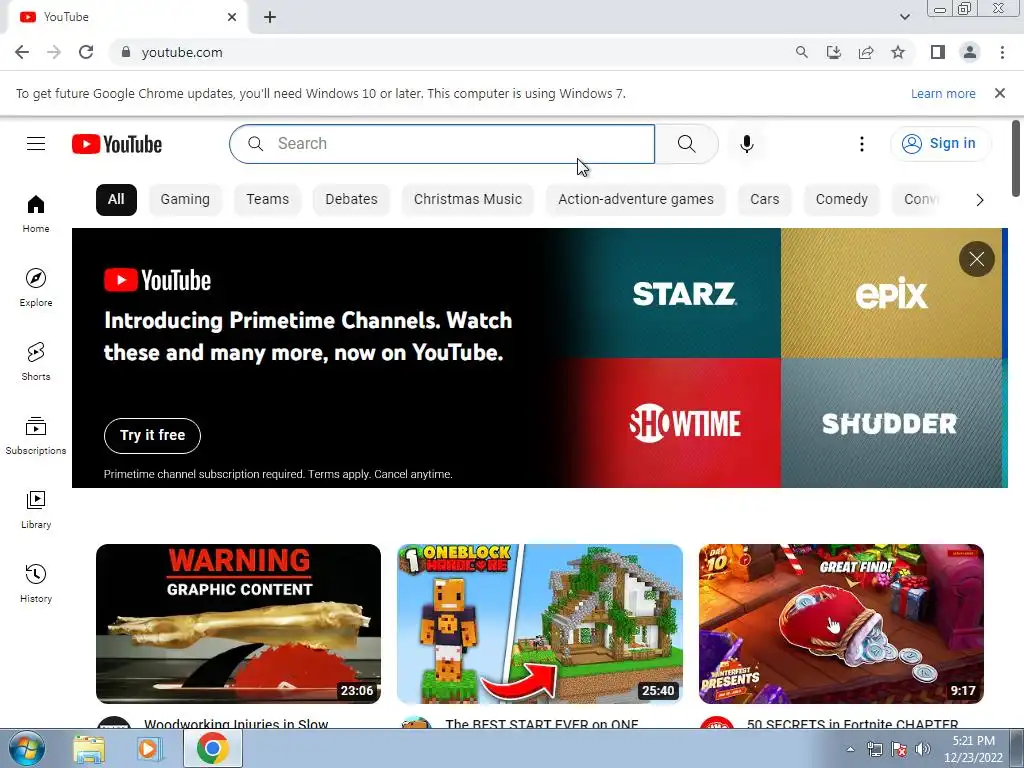This screenshot has height=768, width=1024.
Task: Click the Action Center flag tray icon
Action: pos(899,749)
